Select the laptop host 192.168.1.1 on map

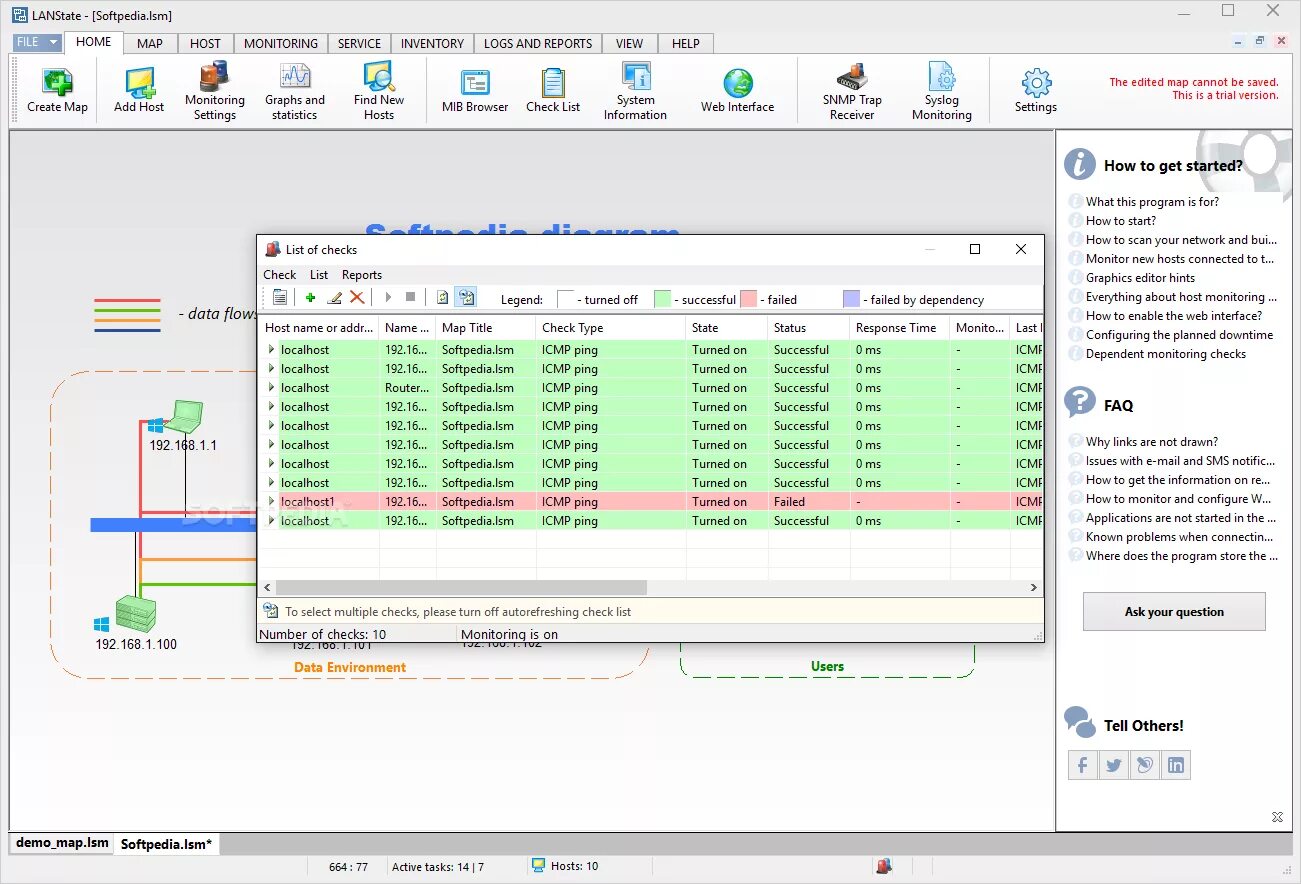[186, 415]
